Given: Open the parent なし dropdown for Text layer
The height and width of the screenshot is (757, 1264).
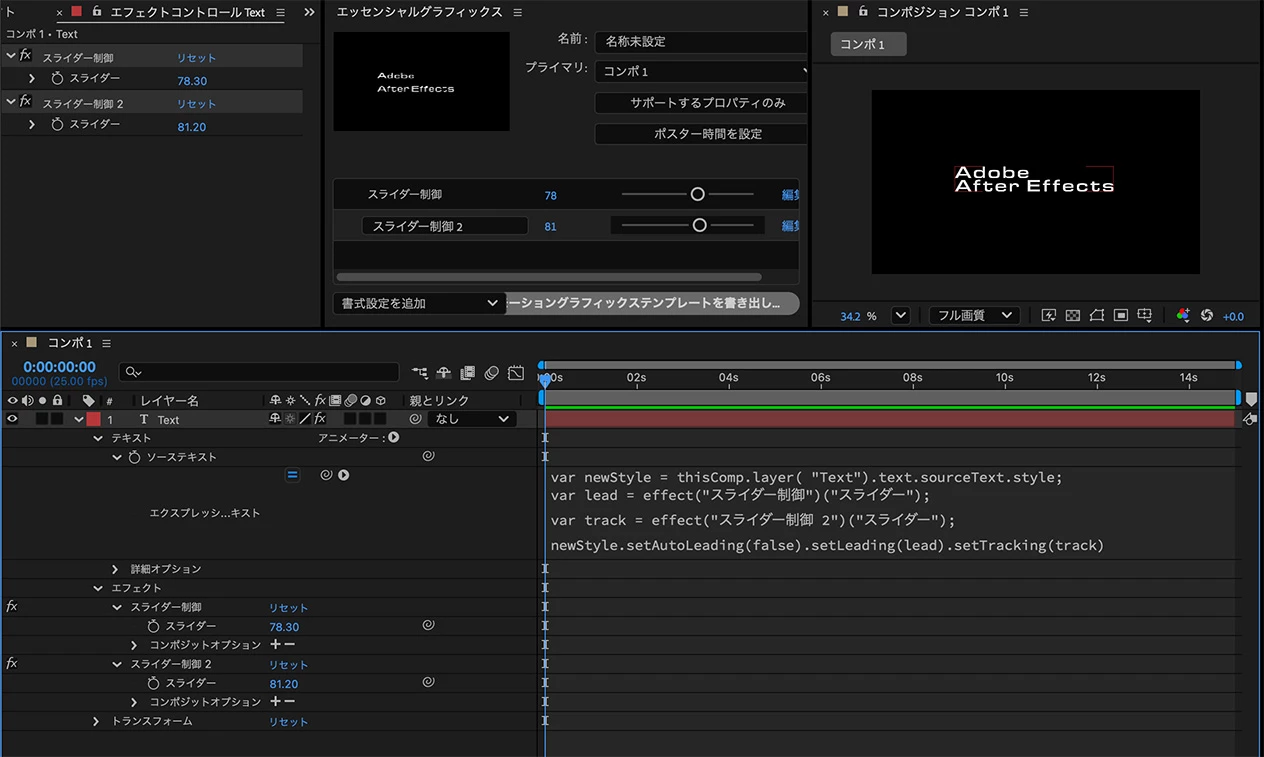Looking at the screenshot, I should [473, 419].
